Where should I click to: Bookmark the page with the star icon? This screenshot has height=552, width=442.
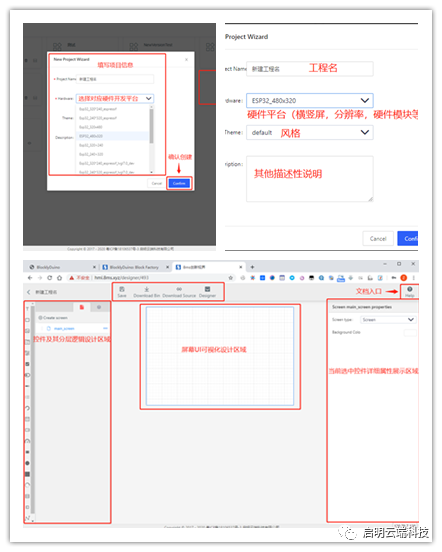231,277
